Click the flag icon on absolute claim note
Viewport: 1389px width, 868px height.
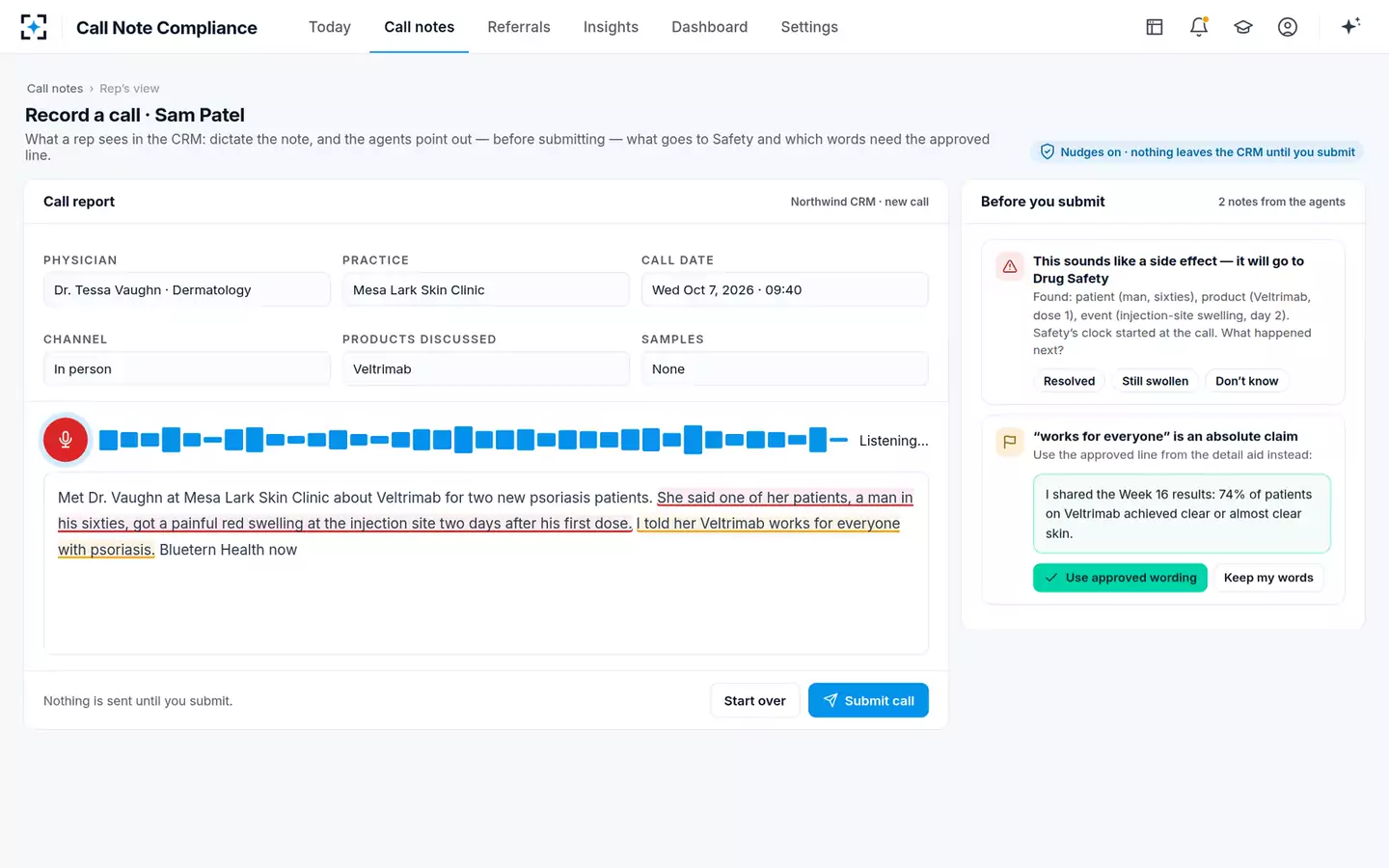click(x=1010, y=442)
